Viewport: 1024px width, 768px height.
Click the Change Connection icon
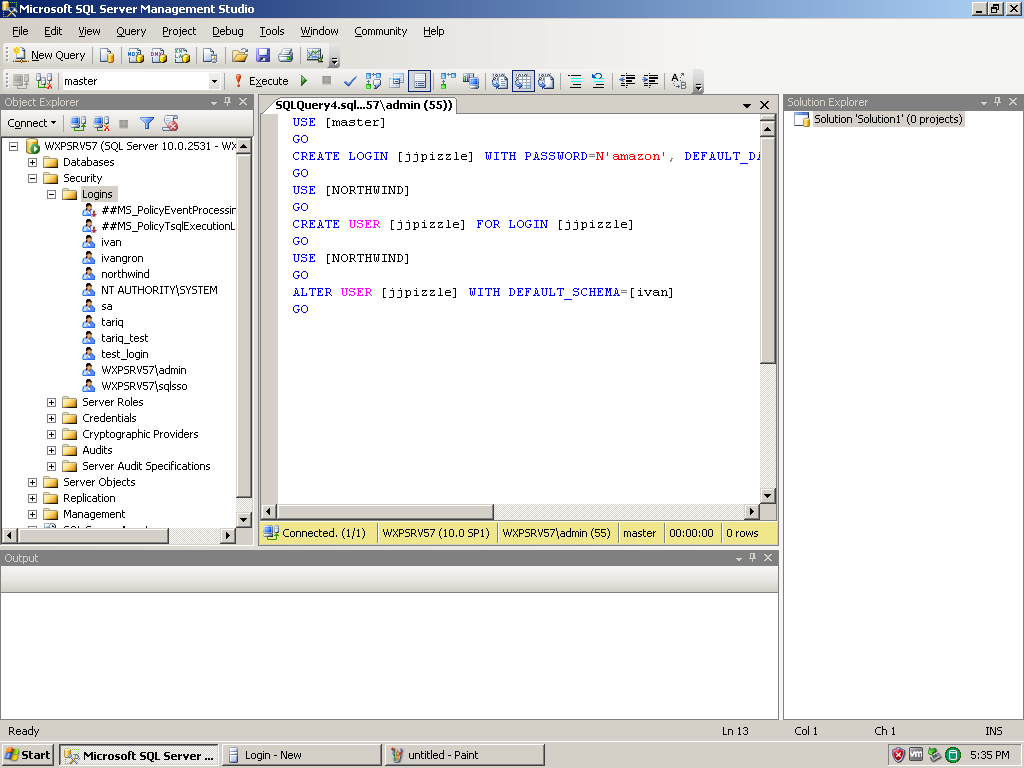(x=44, y=81)
